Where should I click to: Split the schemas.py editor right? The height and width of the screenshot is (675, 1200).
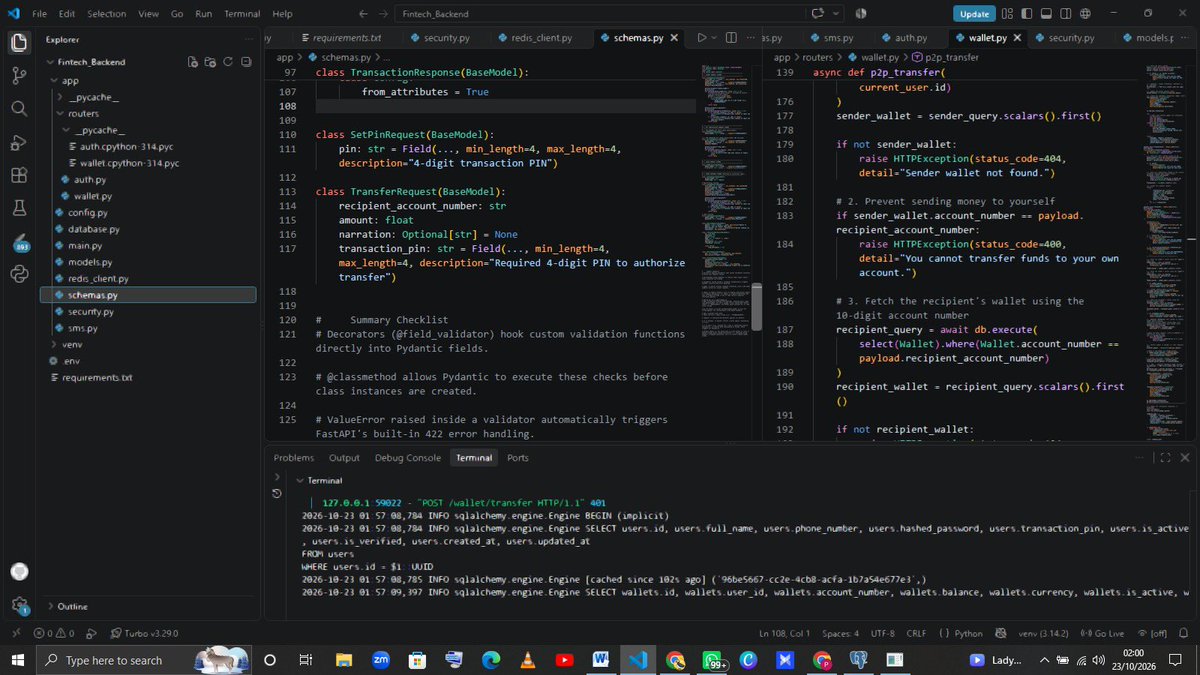coord(732,37)
